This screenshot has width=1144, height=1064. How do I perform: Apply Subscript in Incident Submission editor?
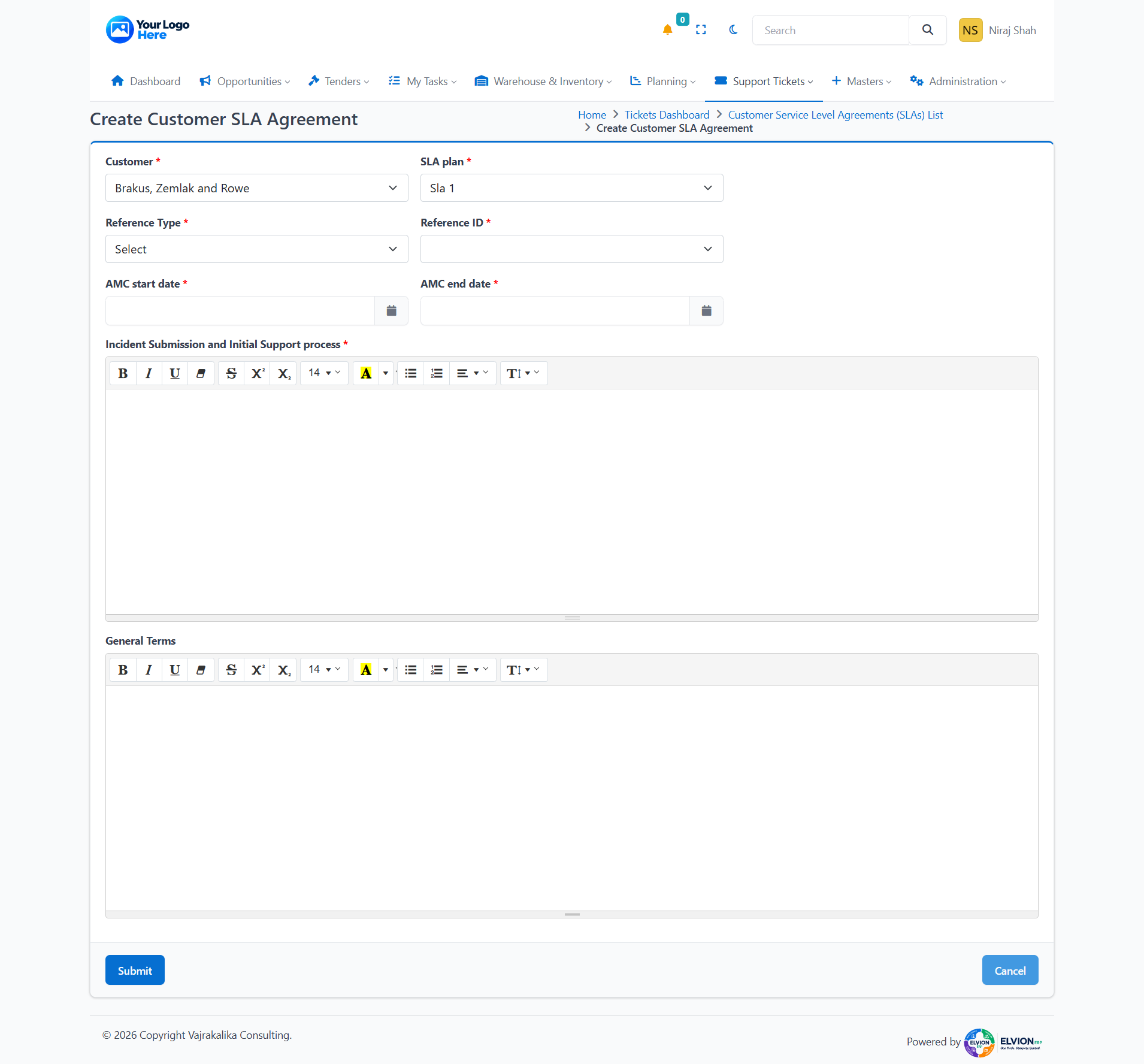pos(283,373)
